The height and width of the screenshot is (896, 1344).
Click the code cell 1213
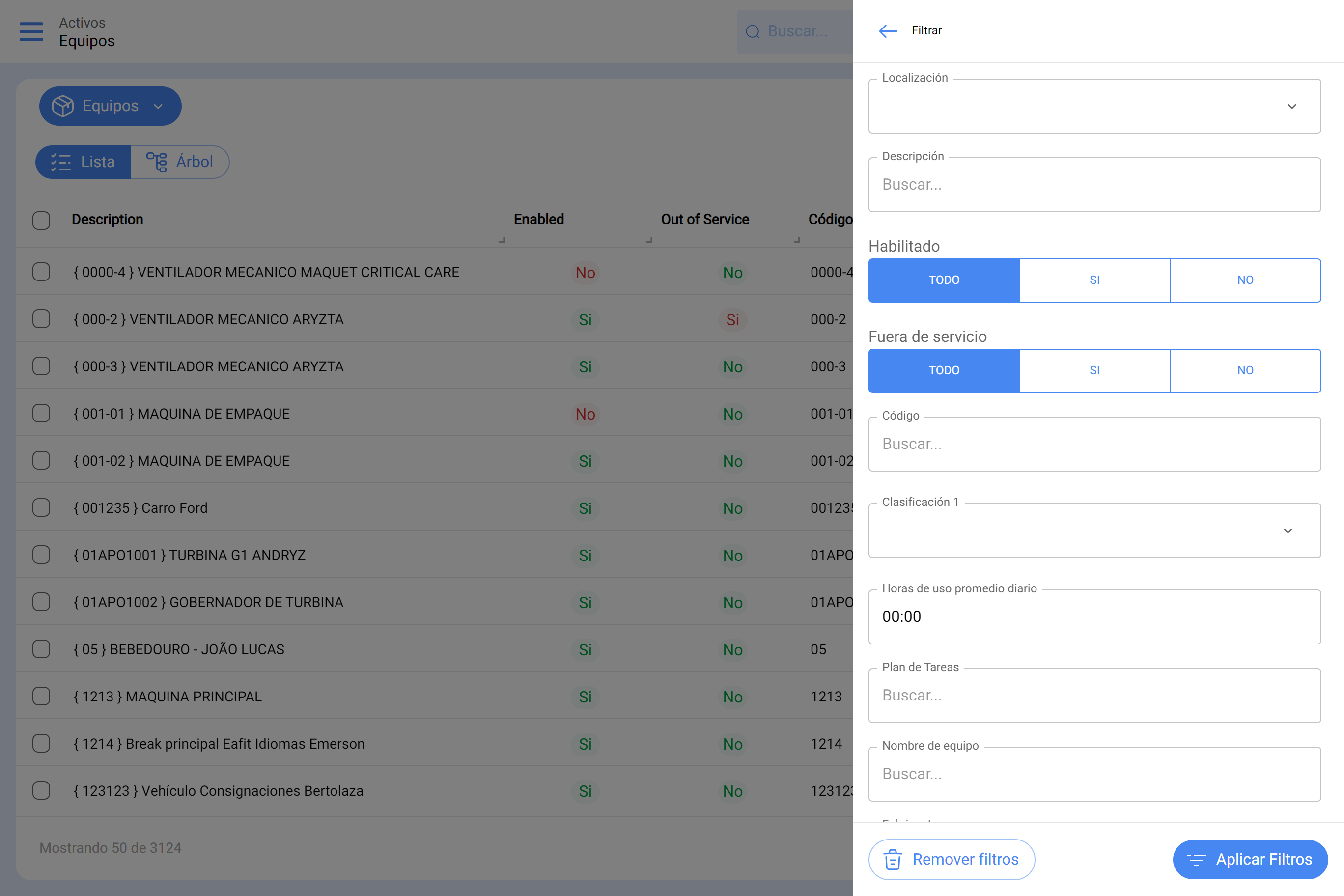click(x=826, y=697)
